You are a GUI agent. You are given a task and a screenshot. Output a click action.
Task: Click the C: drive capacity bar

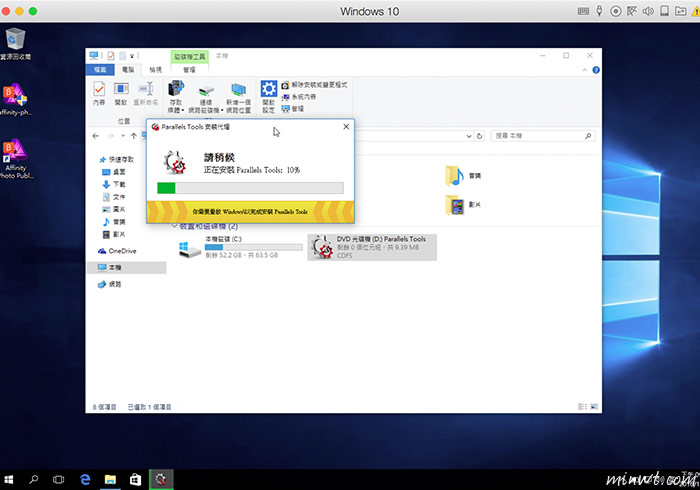pyautogui.click(x=254, y=247)
